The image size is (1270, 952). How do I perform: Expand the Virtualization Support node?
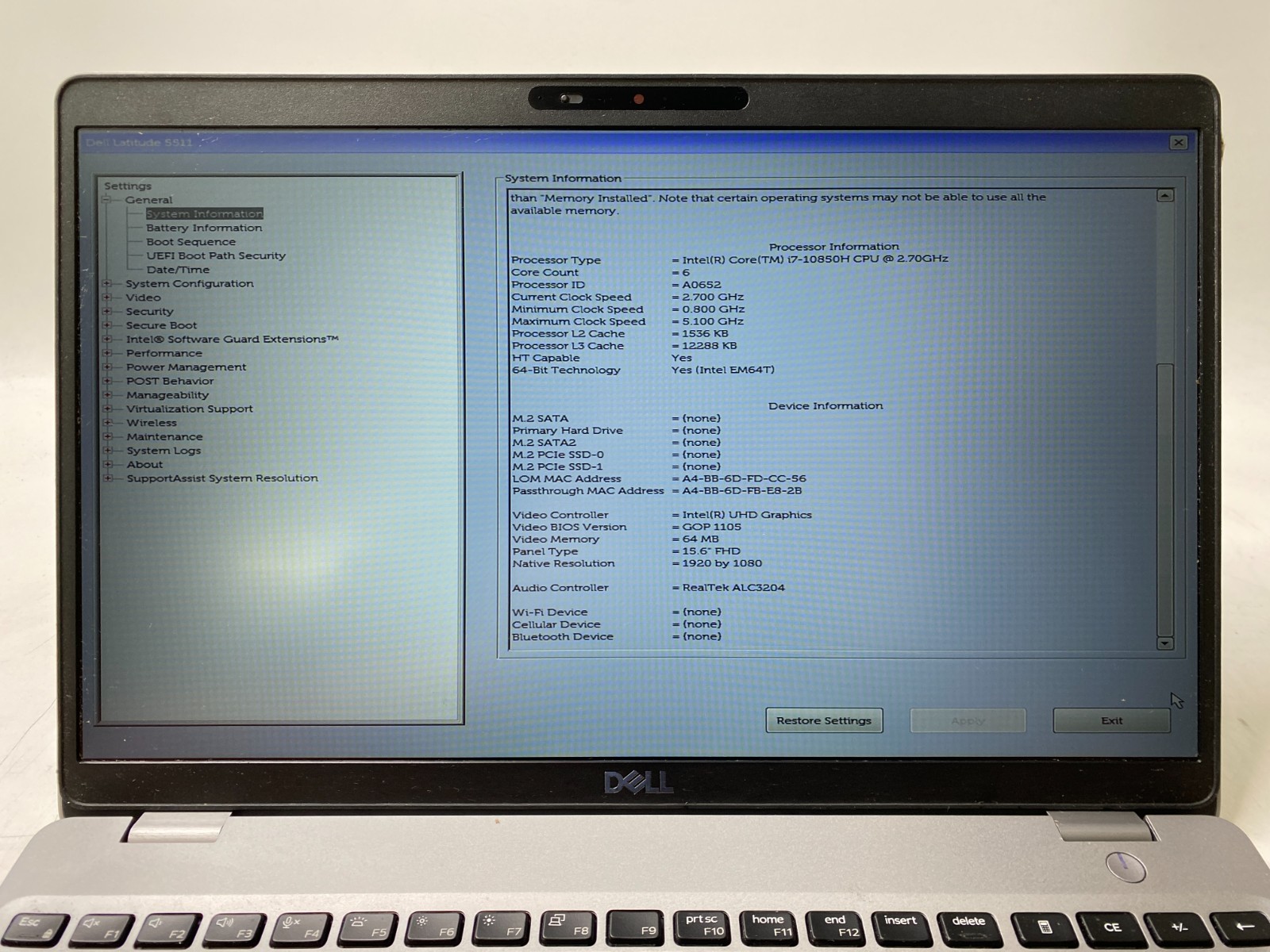coord(106,409)
